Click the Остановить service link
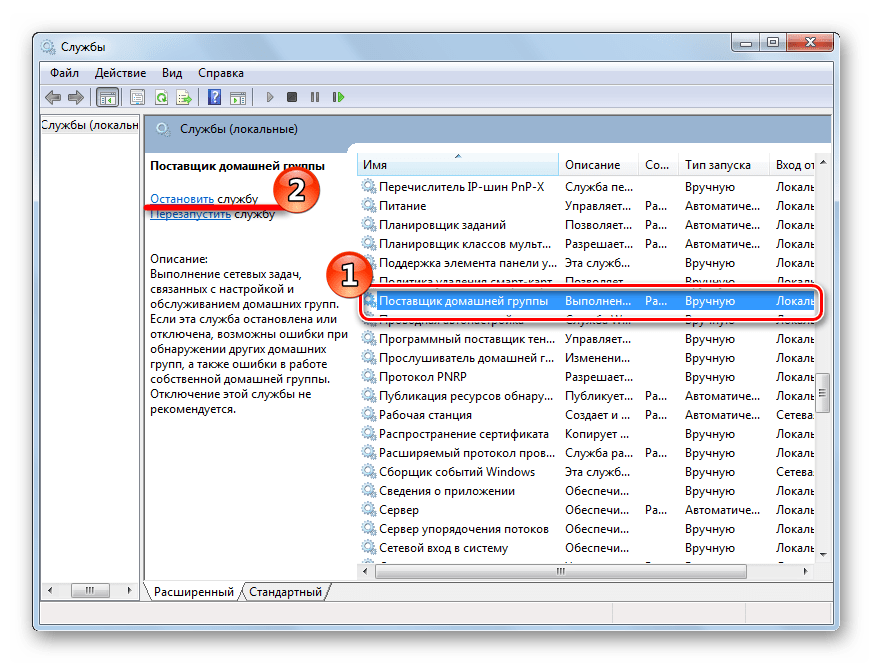The height and width of the screenshot is (664, 873). click(181, 199)
